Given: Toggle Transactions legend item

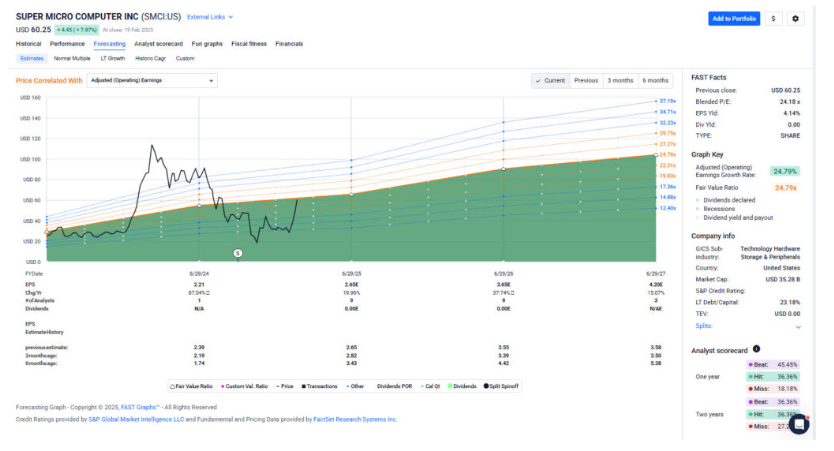Looking at the screenshot, I should pos(320,386).
